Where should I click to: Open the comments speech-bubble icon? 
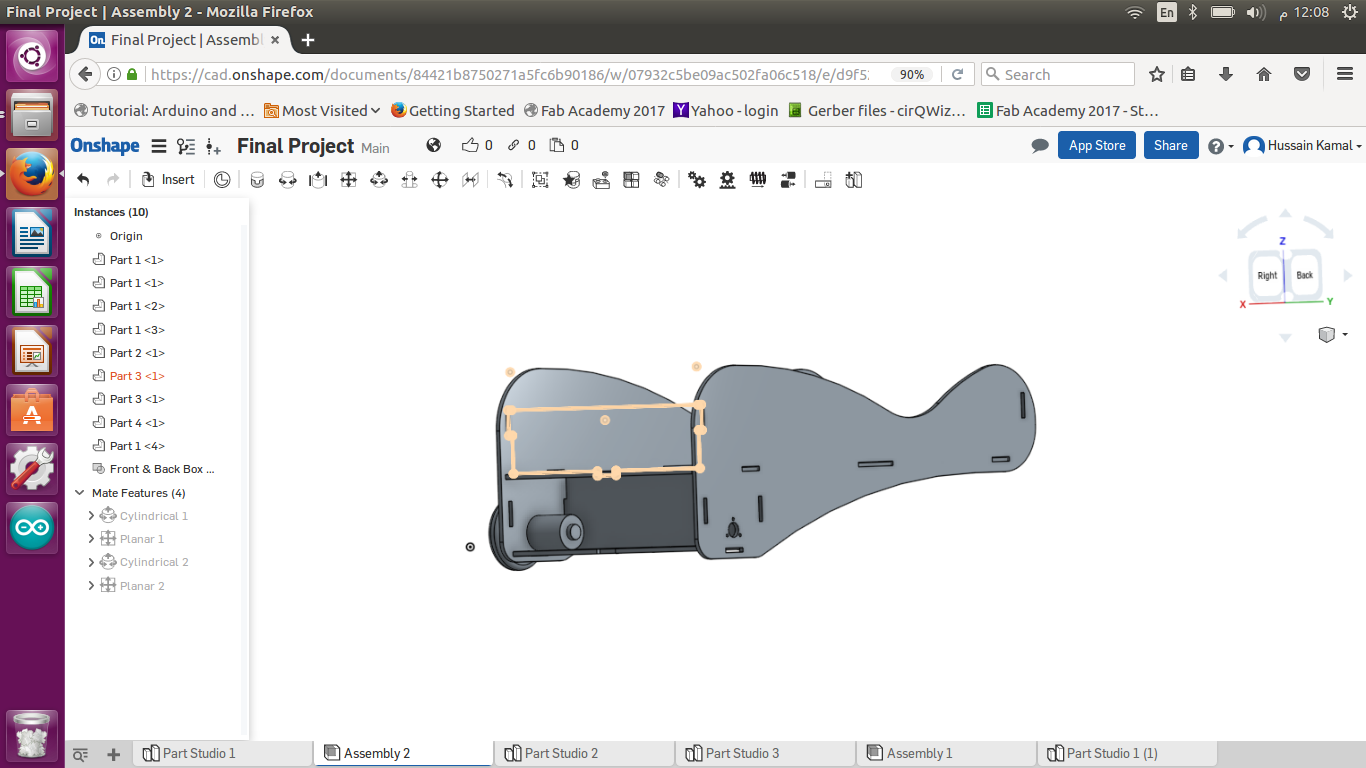(1040, 145)
